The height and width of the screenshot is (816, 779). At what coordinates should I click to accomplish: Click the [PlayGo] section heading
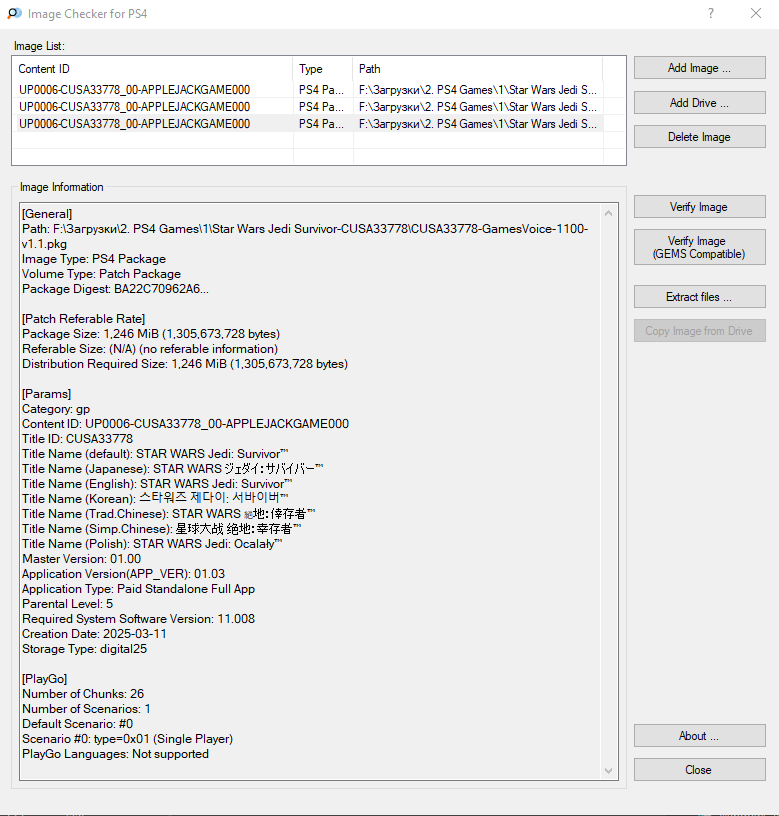(44, 679)
